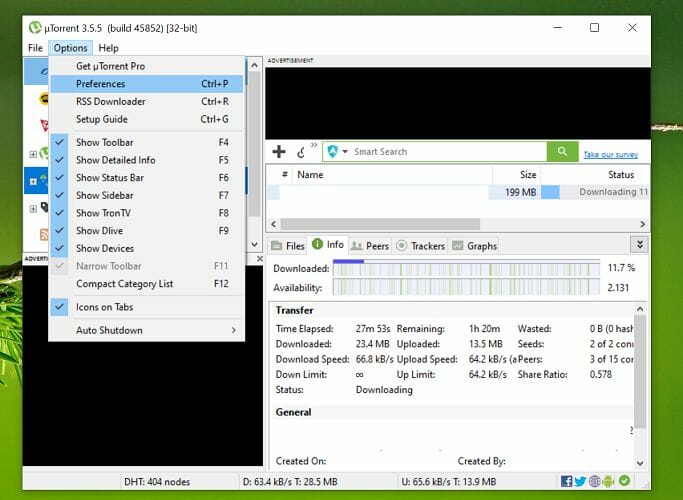Click the uTorrent logo in the title bar
This screenshot has height=500, width=683.
coord(35,28)
